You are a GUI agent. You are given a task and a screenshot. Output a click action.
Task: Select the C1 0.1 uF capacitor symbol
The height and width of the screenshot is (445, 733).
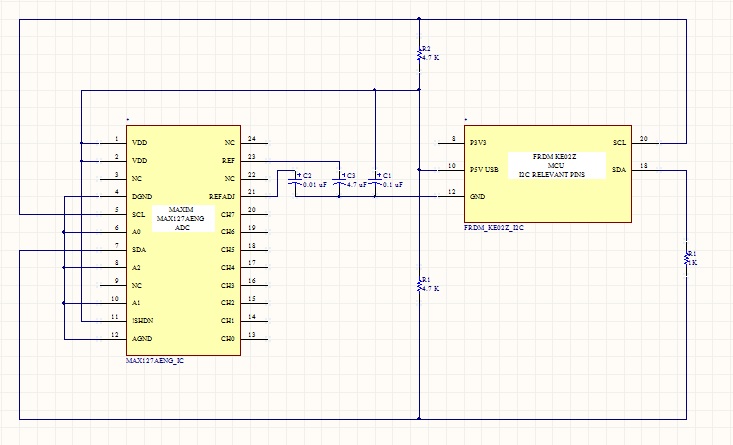(x=374, y=180)
